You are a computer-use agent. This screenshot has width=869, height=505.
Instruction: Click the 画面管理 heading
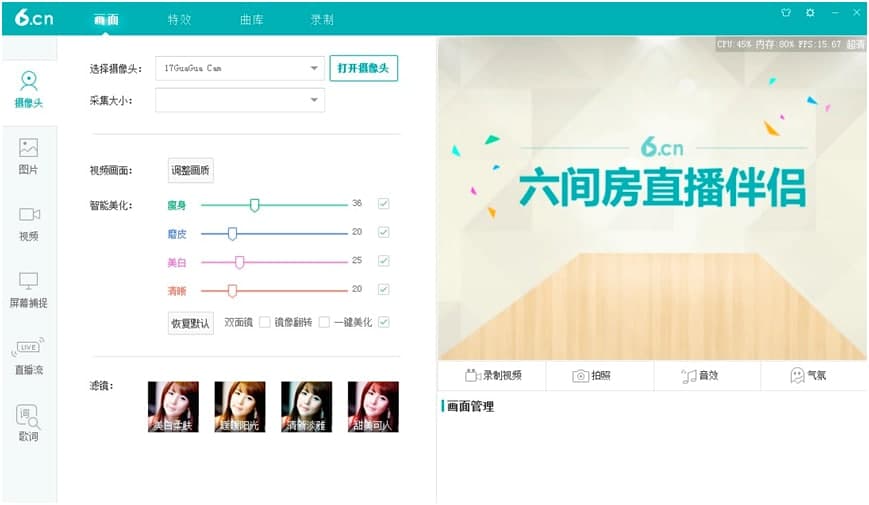coord(470,406)
